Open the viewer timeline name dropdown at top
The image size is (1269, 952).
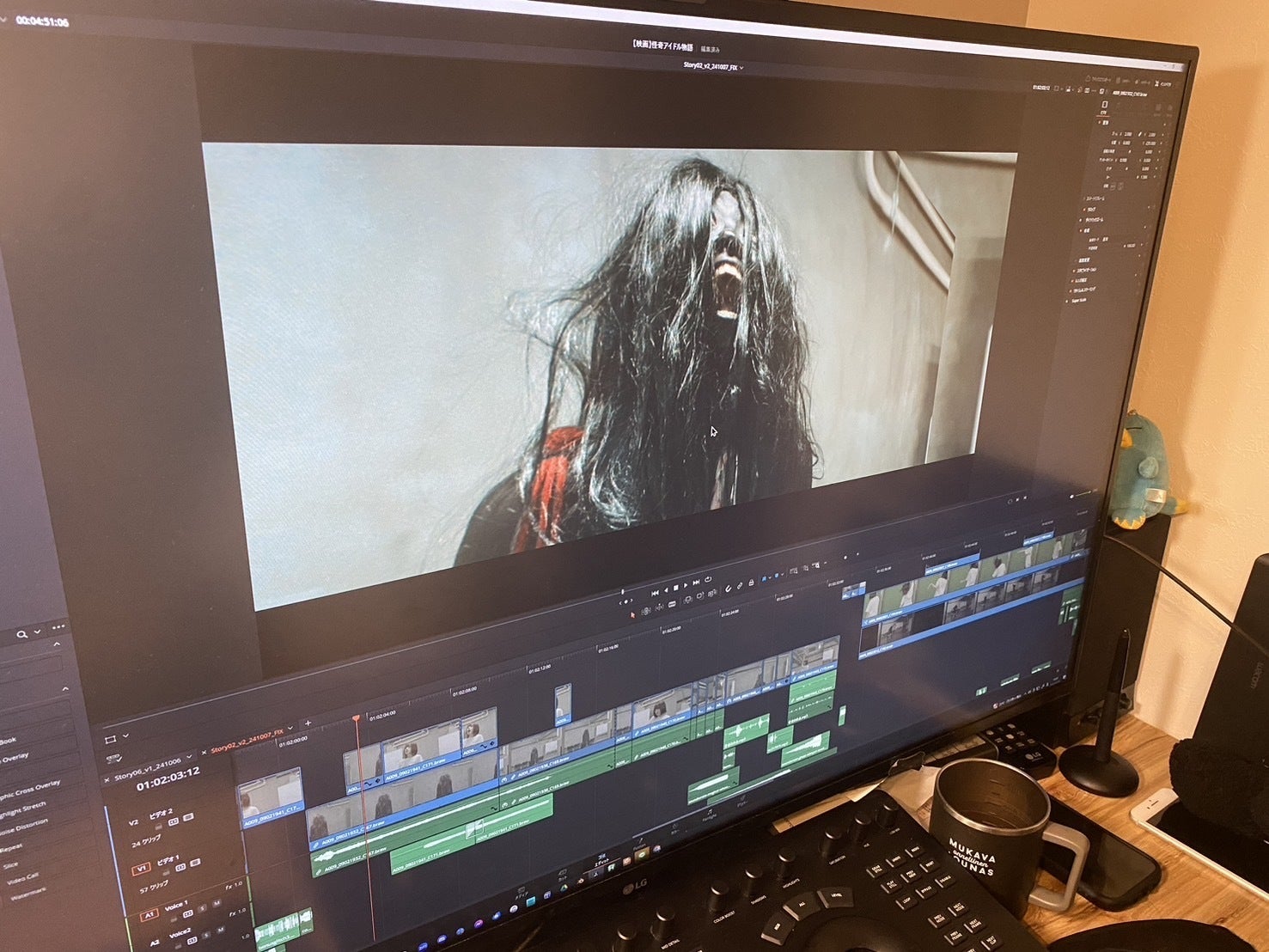click(x=741, y=67)
